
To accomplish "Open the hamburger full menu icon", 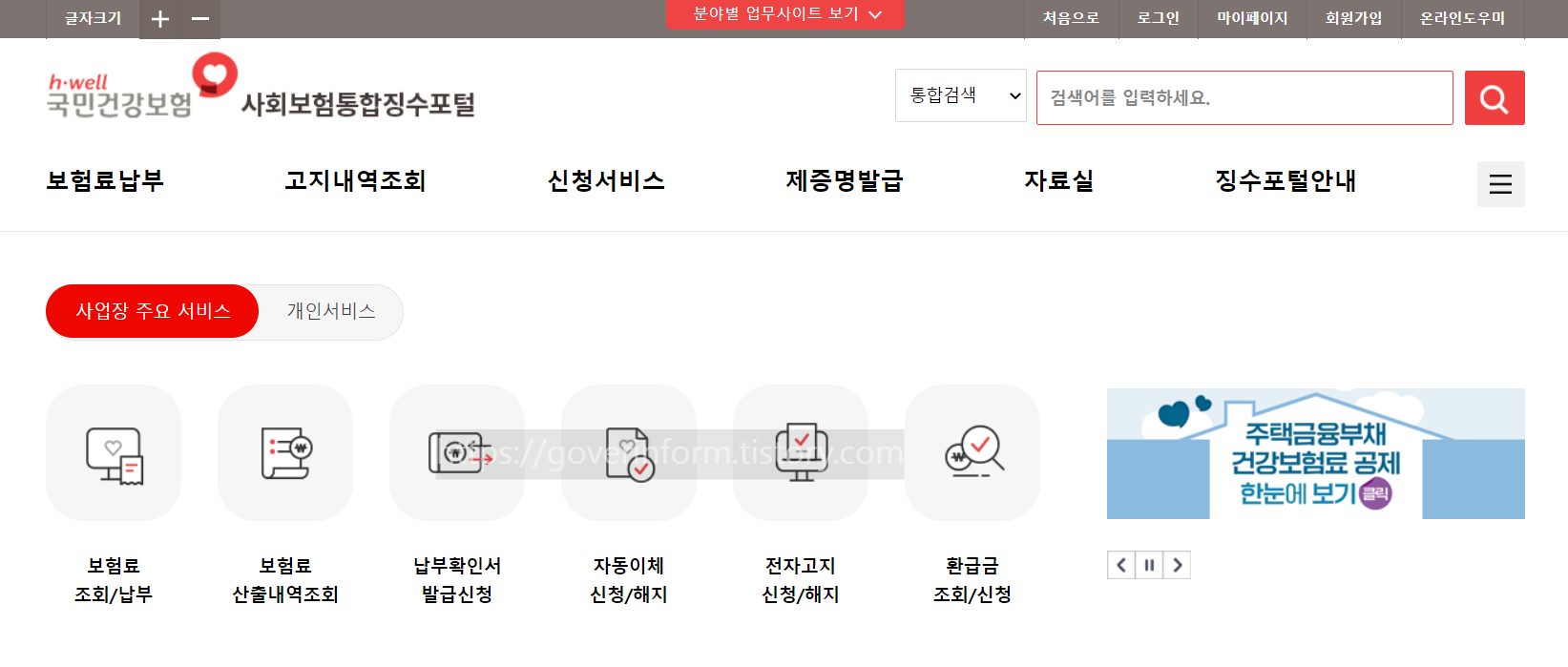I will point(1500,184).
